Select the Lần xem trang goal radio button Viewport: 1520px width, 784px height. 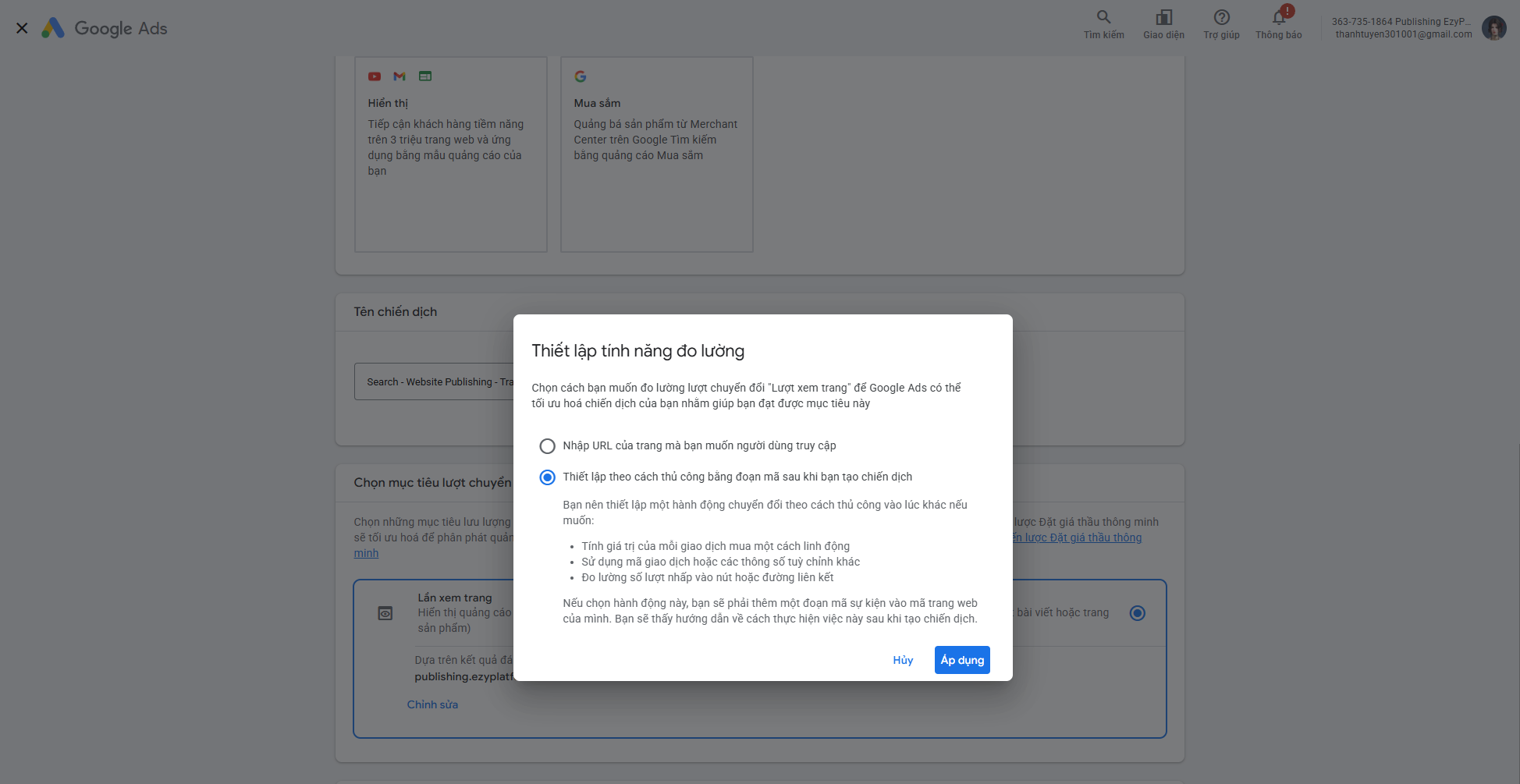pyautogui.click(x=1138, y=613)
